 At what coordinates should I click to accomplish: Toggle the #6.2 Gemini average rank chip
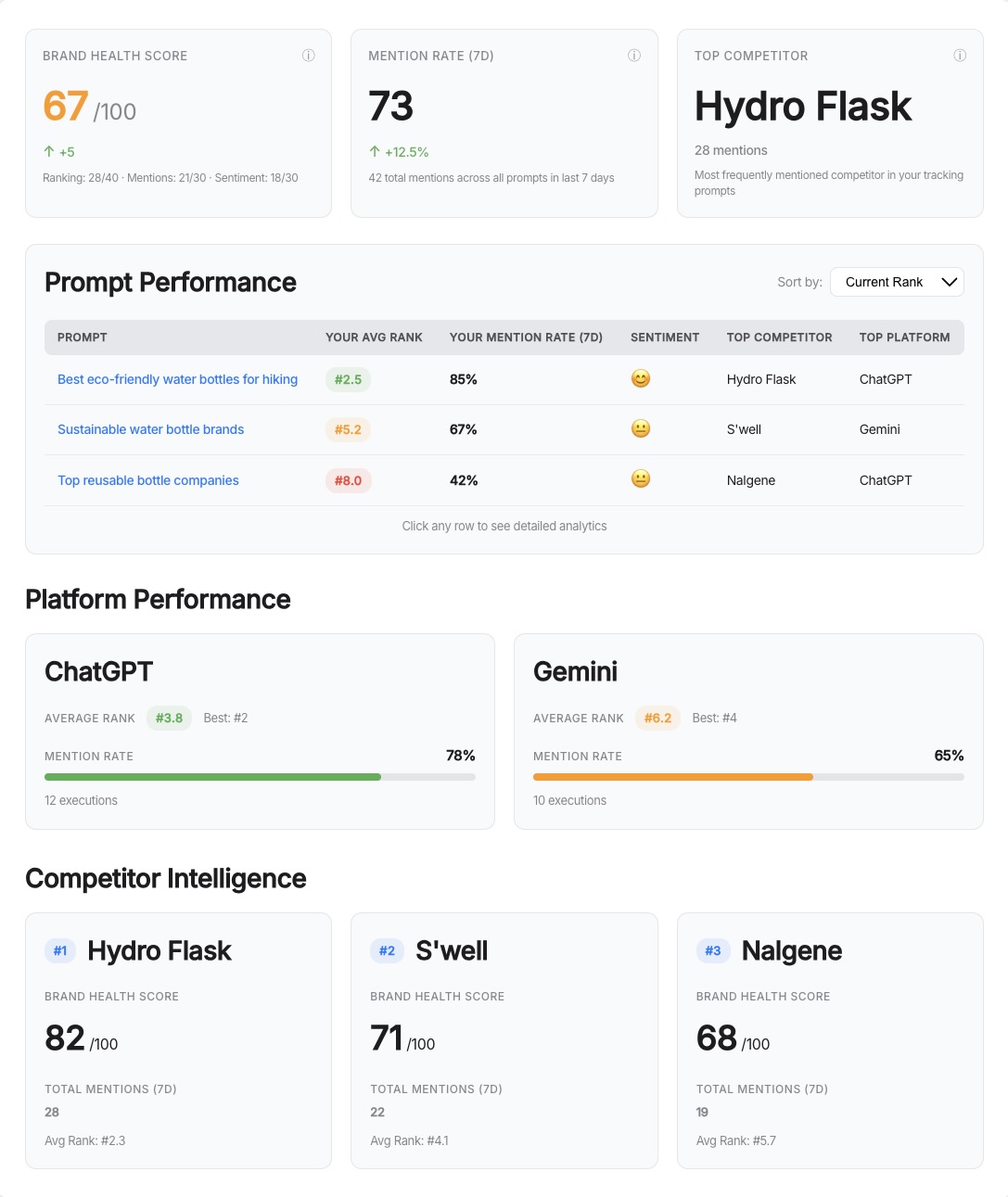click(657, 718)
